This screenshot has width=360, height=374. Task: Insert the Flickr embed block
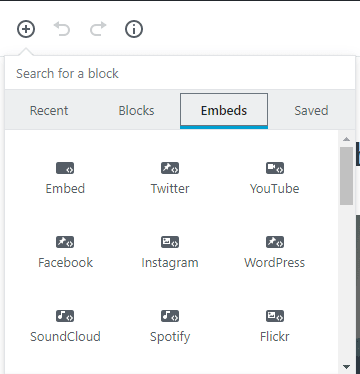275,327
